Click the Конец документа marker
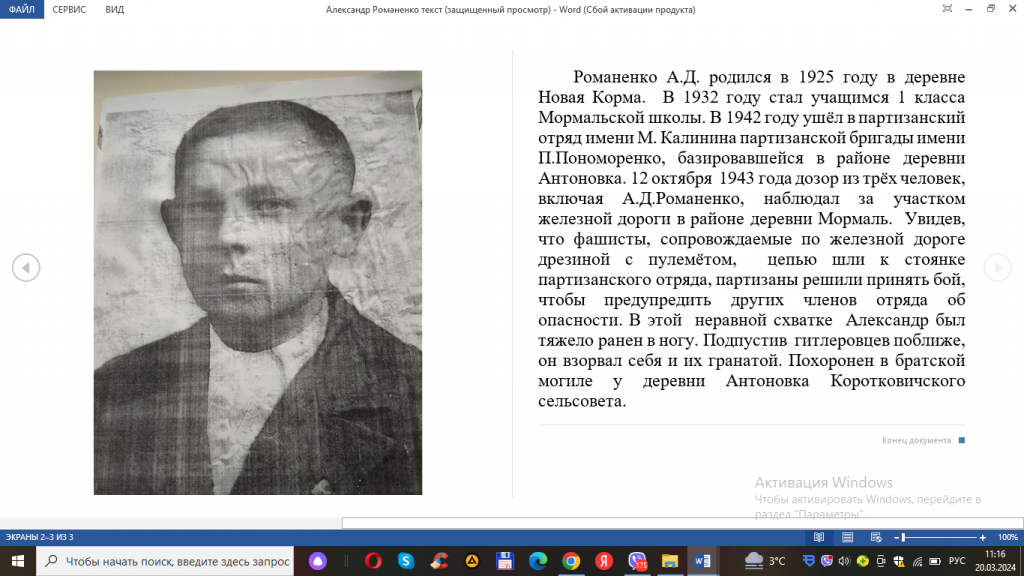The image size is (1024, 576). point(923,440)
